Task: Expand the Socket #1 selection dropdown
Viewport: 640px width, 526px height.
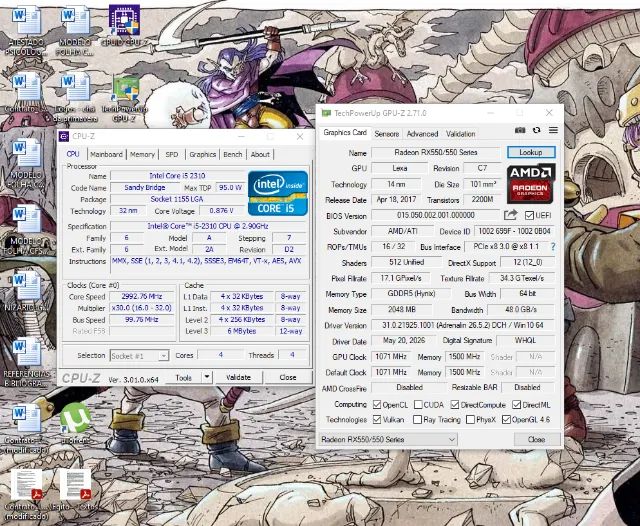Action: pyautogui.click(x=163, y=356)
